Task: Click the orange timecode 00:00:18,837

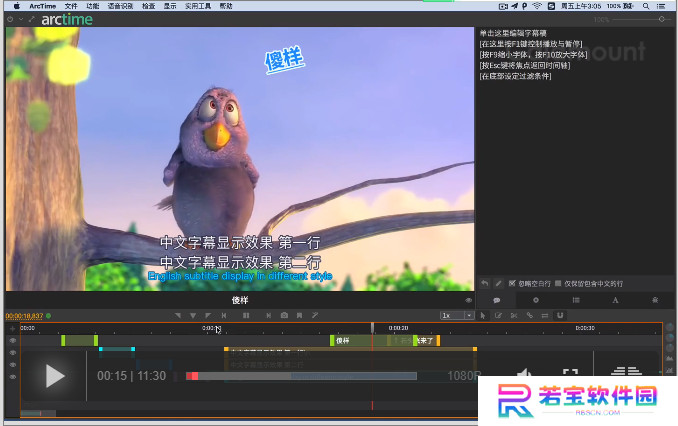Action: [x=24, y=316]
